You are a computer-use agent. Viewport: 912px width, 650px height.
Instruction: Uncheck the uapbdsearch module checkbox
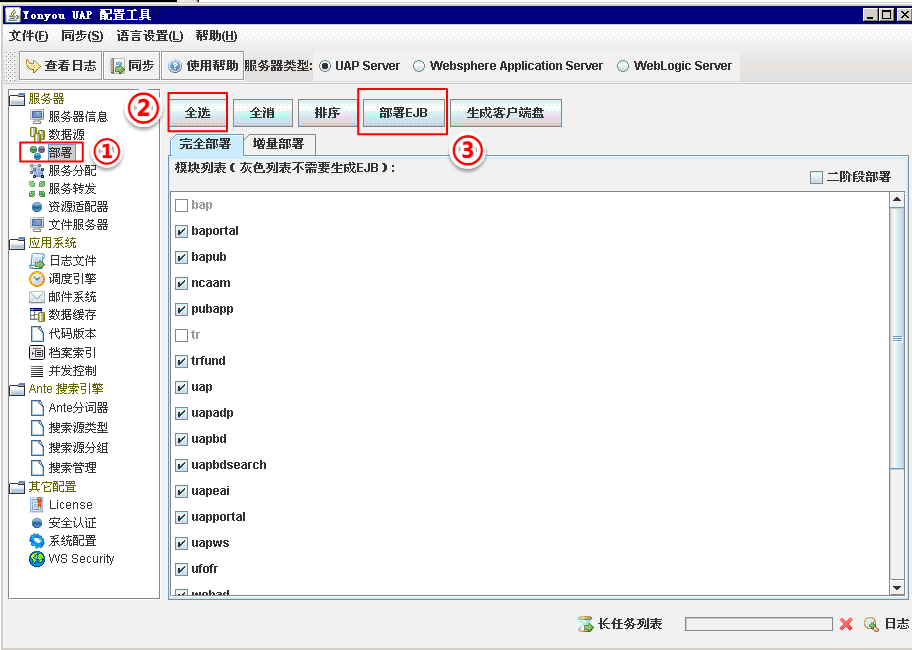(181, 466)
